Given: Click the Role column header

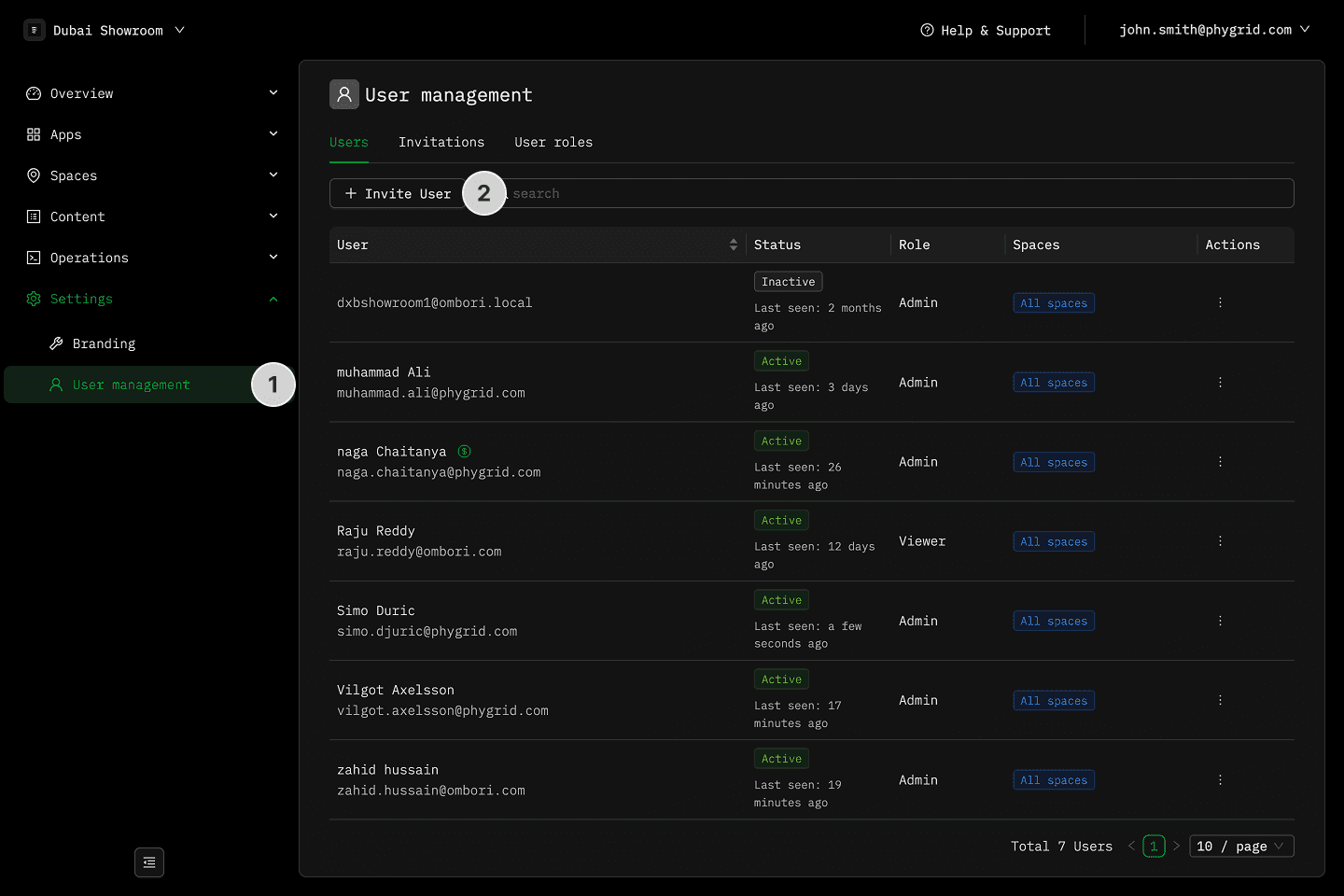Looking at the screenshot, I should pos(915,245).
